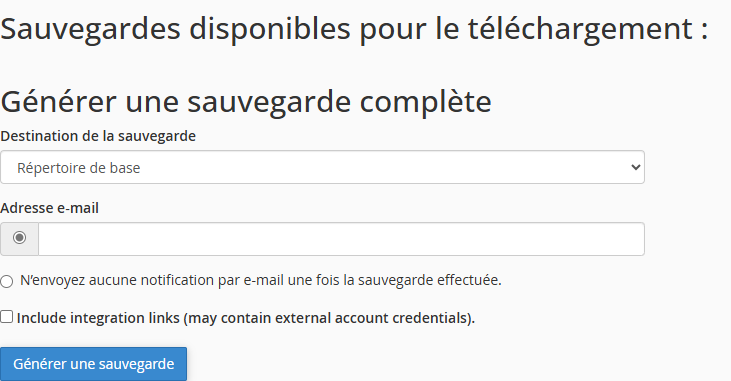
Task: Click 'une fois la sauvegarde effectuée' text
Action: point(394,280)
